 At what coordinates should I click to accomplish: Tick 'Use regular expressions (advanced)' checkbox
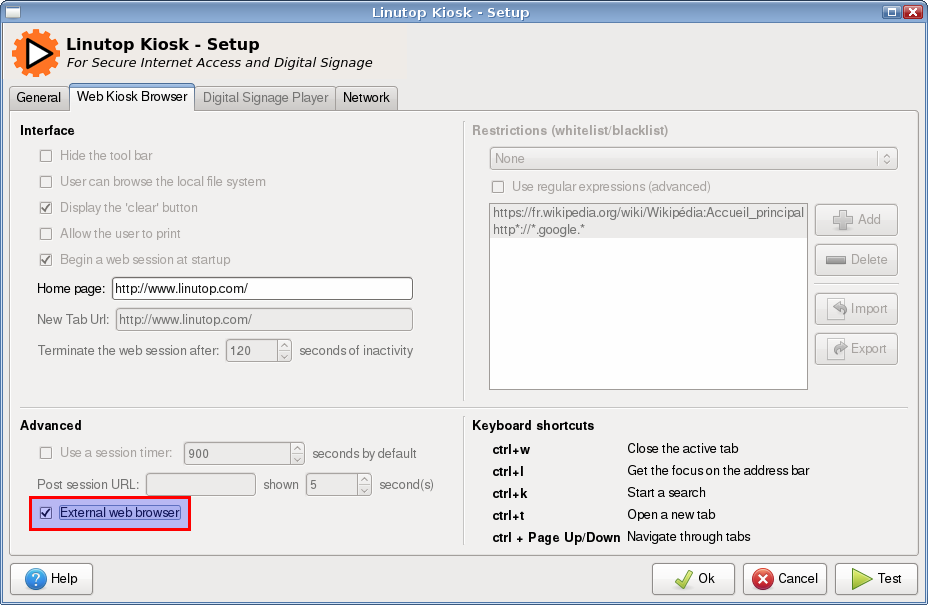498,187
